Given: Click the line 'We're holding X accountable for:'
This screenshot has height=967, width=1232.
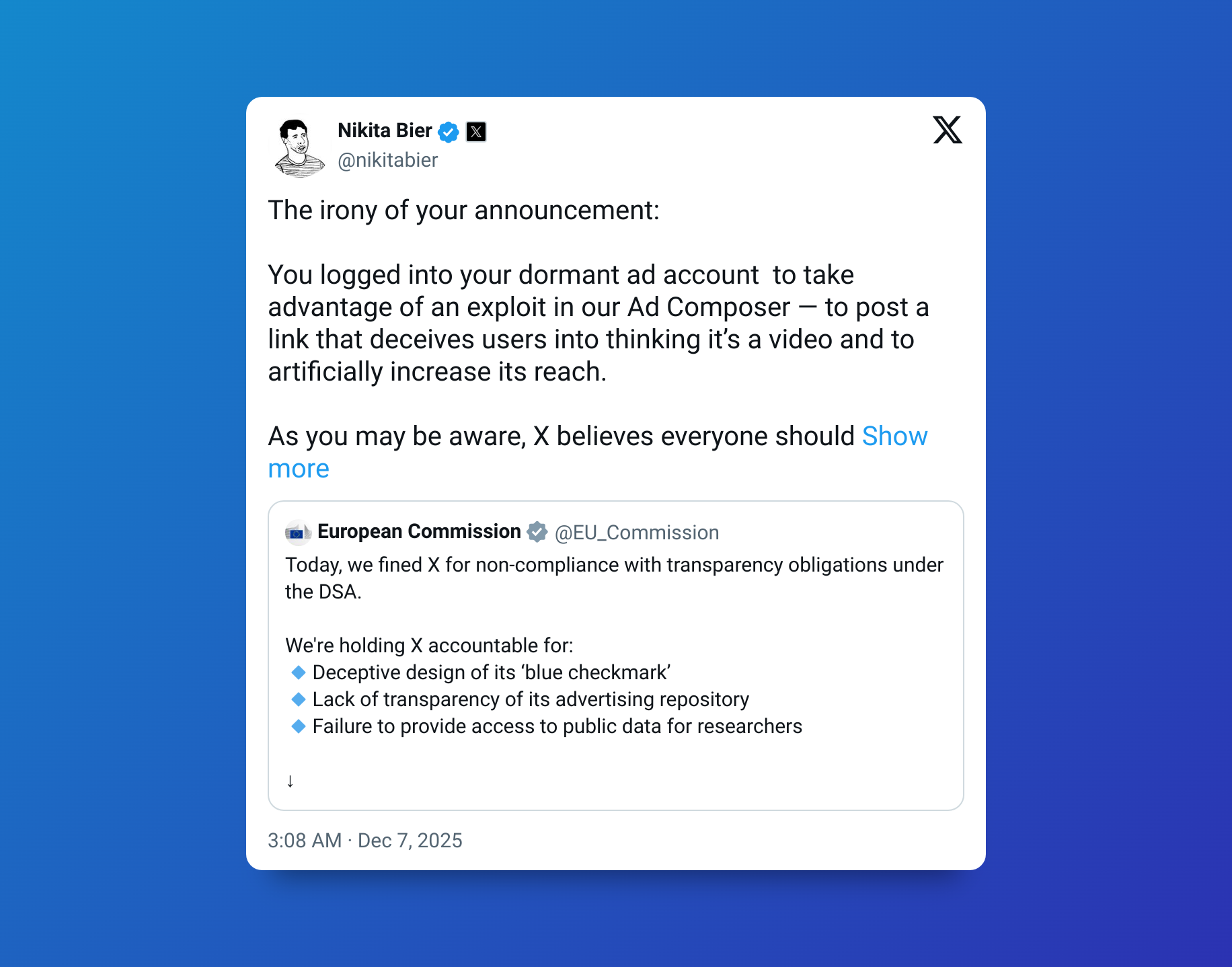Looking at the screenshot, I should [x=429, y=646].
